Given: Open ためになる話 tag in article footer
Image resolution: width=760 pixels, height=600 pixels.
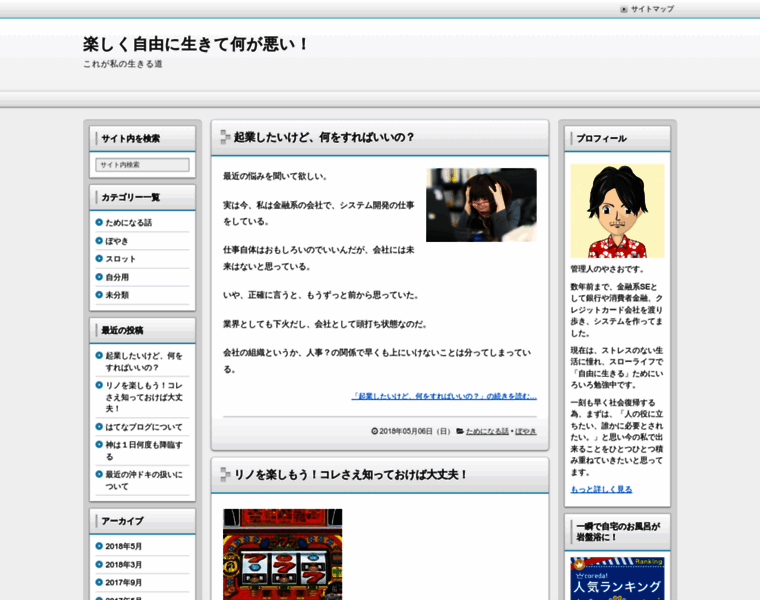Looking at the screenshot, I should click(x=487, y=431).
